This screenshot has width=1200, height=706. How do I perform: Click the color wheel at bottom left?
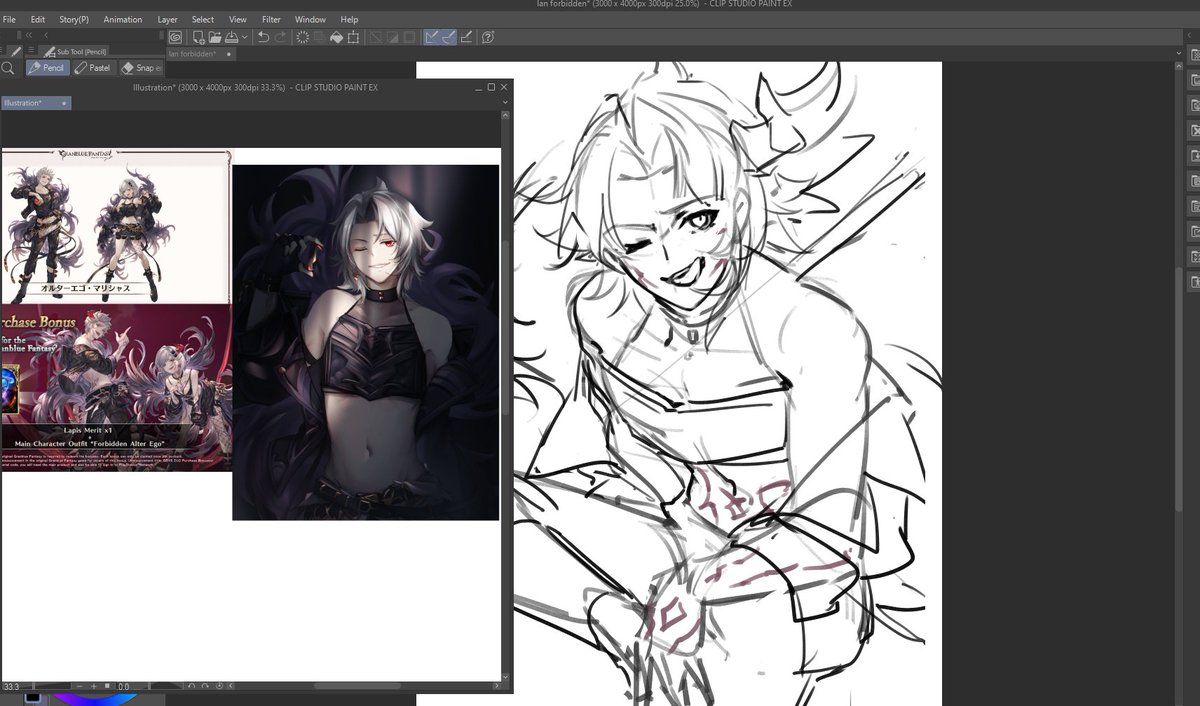pyautogui.click(x=95, y=698)
